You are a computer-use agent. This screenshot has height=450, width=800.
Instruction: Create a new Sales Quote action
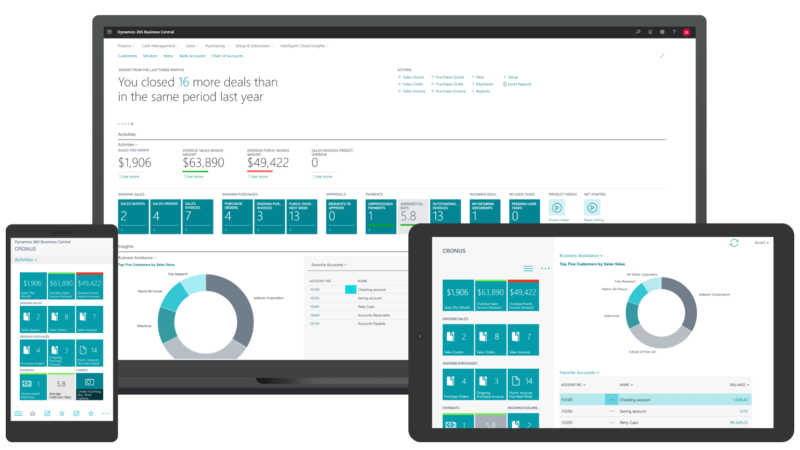click(411, 77)
